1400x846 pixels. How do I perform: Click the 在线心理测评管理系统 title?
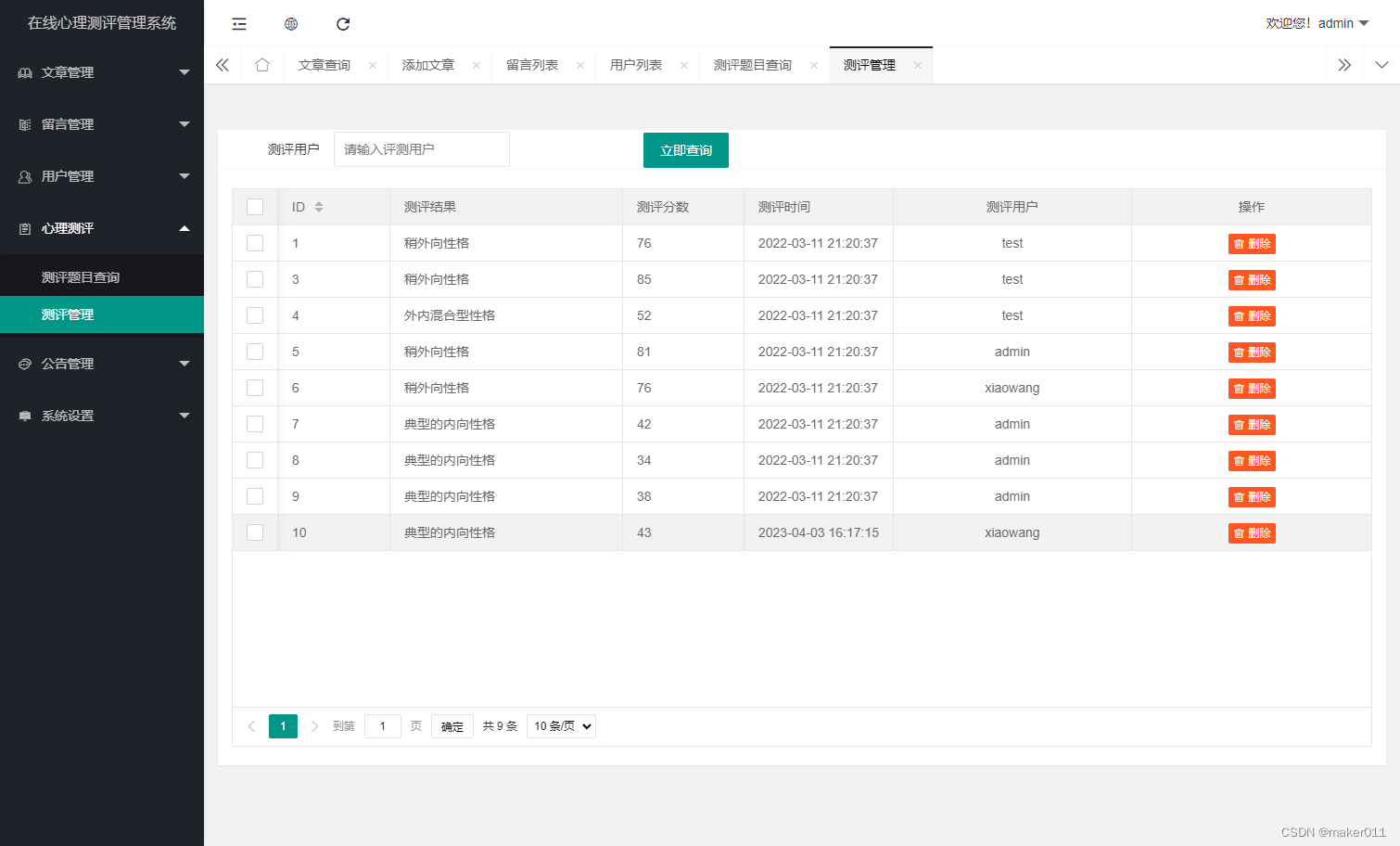[x=102, y=23]
